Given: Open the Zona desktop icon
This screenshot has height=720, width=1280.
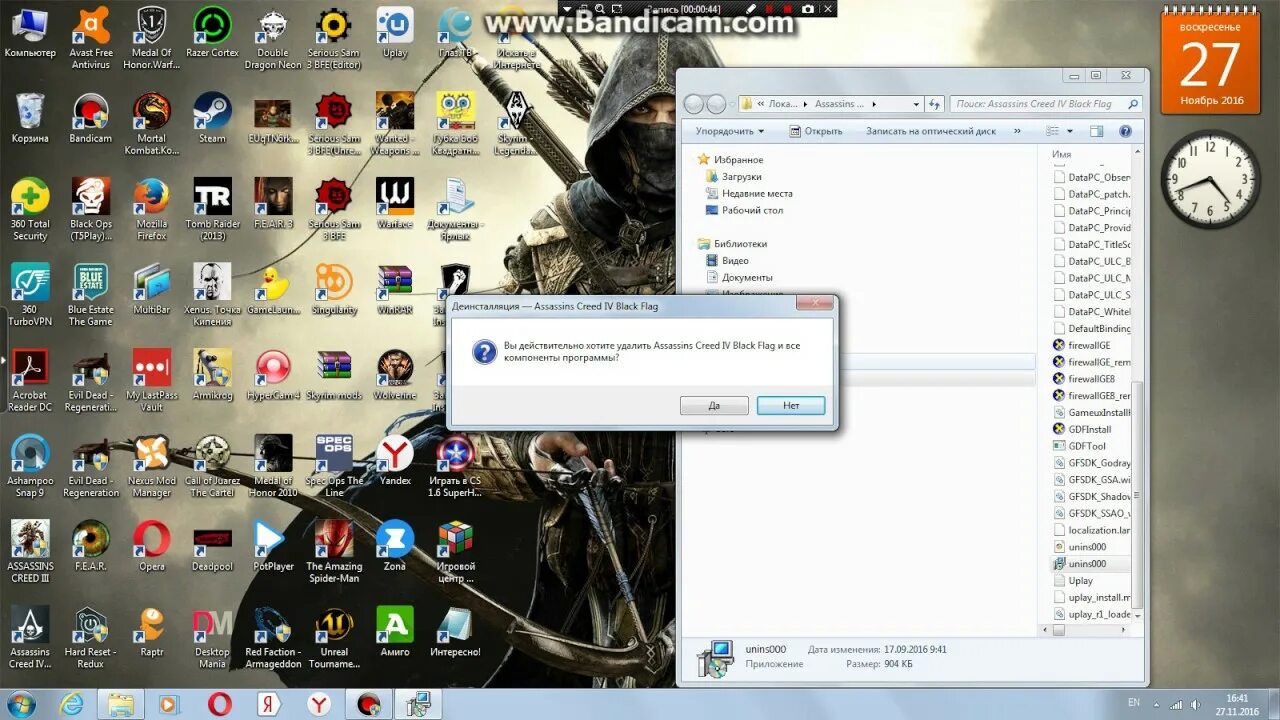Looking at the screenshot, I should pyautogui.click(x=395, y=545).
